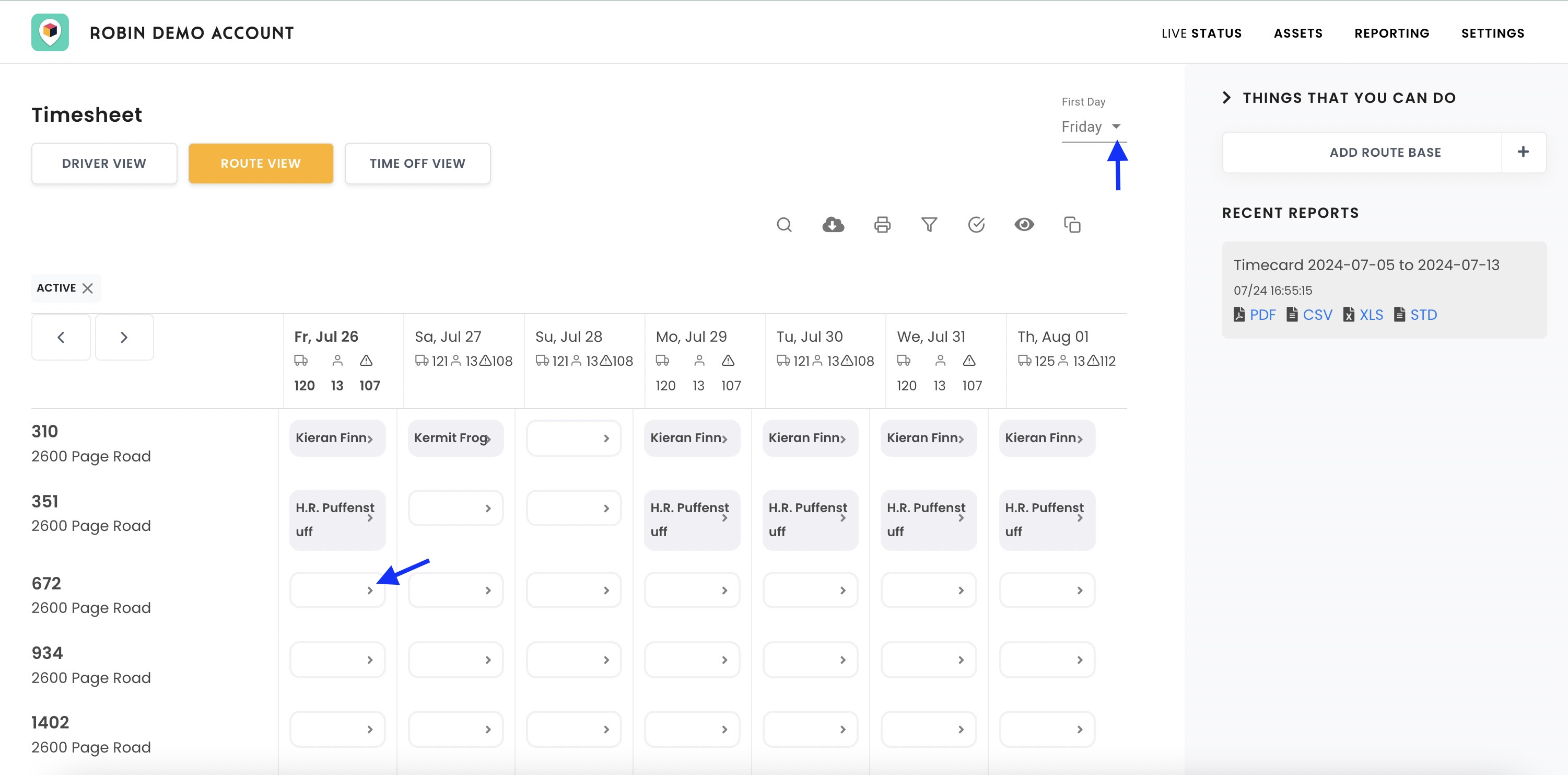The image size is (1568, 775).
Task: Open the First Day Friday dropdown
Action: tap(1093, 126)
